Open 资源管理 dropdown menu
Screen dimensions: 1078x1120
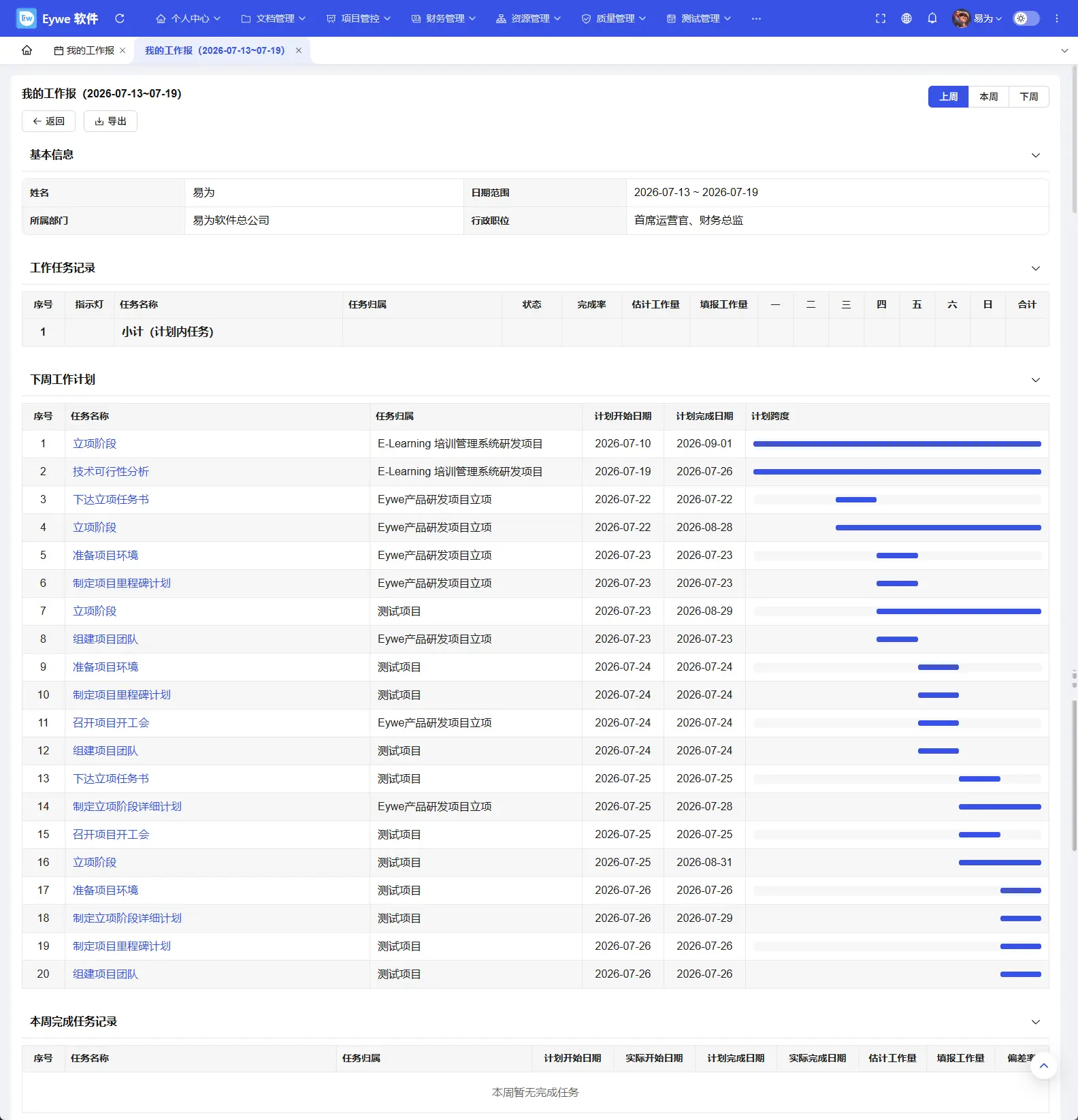pyautogui.click(x=529, y=18)
